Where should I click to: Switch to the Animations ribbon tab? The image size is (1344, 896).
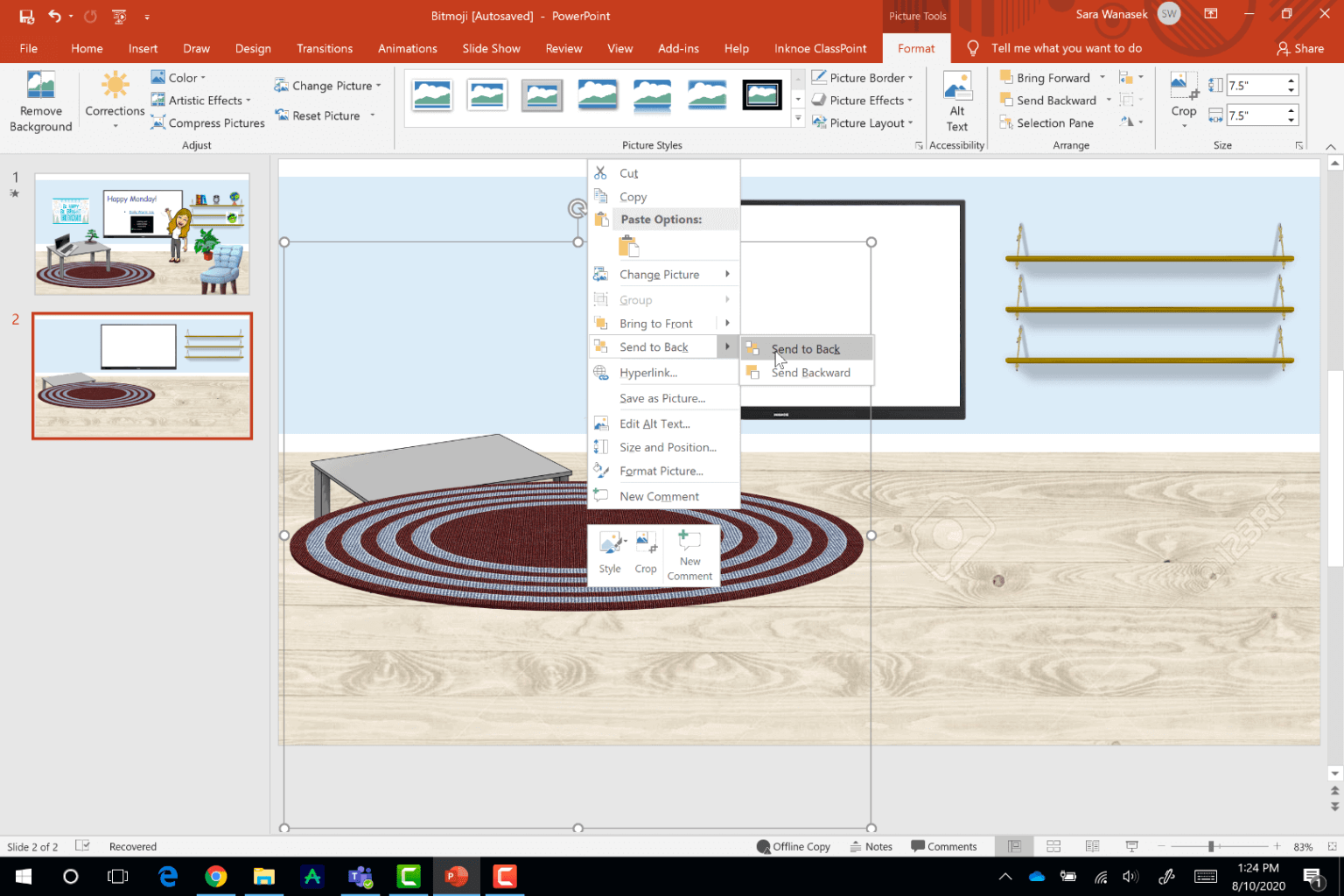(408, 48)
